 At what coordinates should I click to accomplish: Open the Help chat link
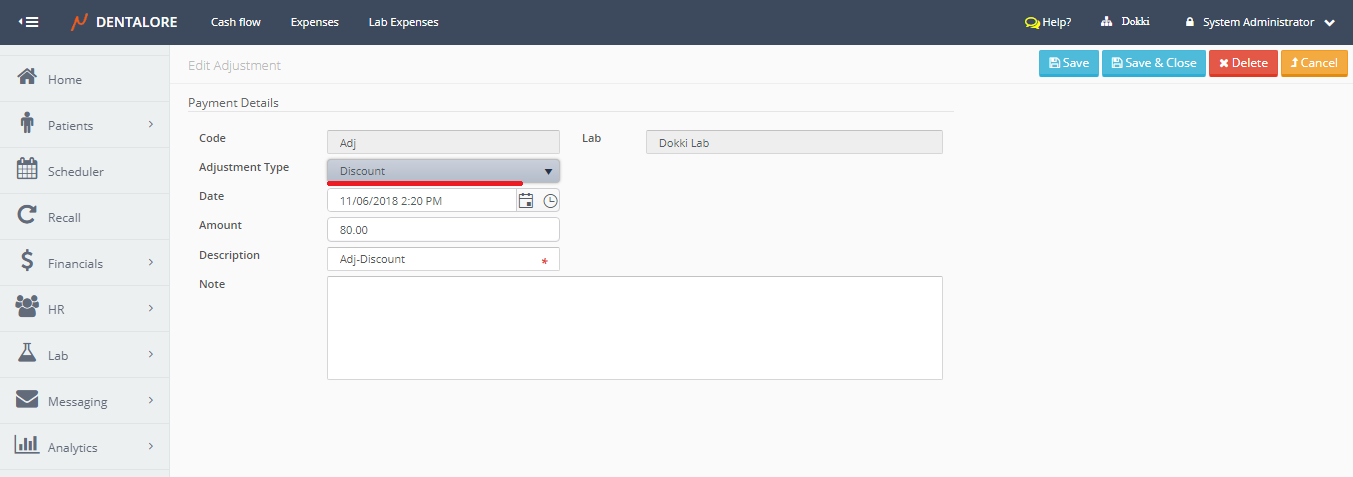coord(1048,22)
